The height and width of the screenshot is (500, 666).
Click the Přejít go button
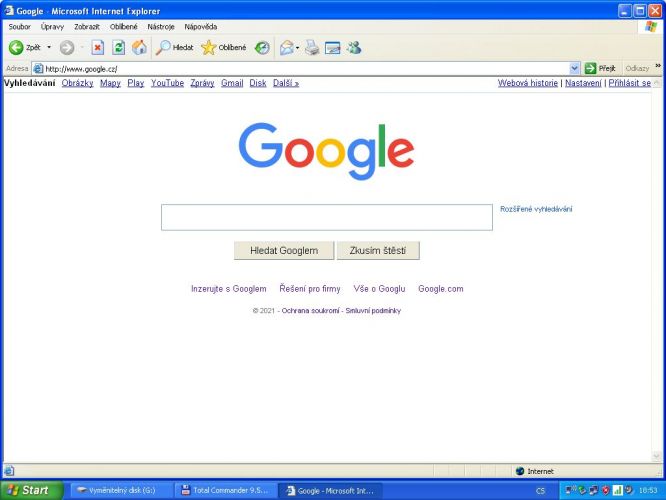point(600,68)
